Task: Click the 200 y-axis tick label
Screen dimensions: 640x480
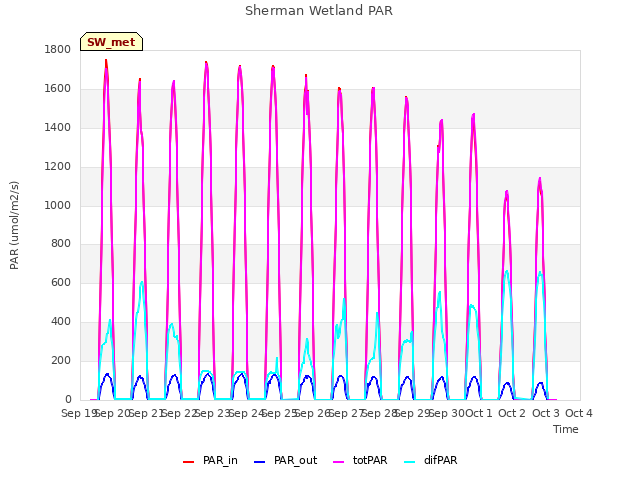Action: click(61, 361)
